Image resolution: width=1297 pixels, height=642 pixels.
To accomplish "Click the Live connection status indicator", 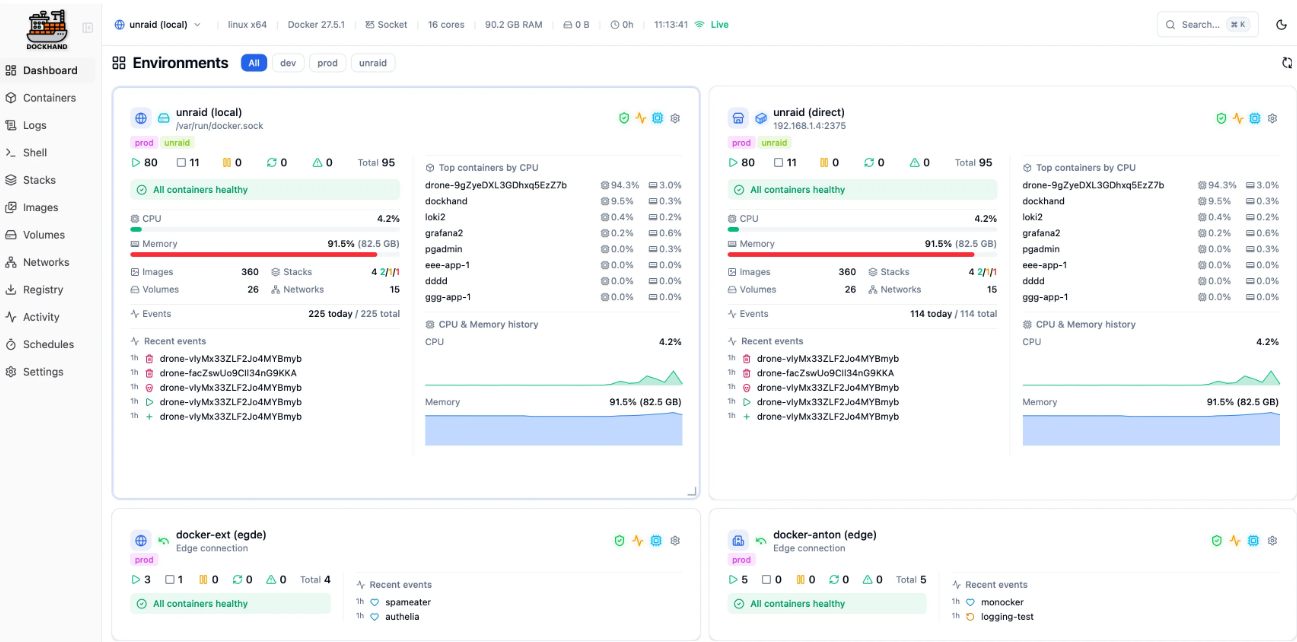I will tap(711, 25).
